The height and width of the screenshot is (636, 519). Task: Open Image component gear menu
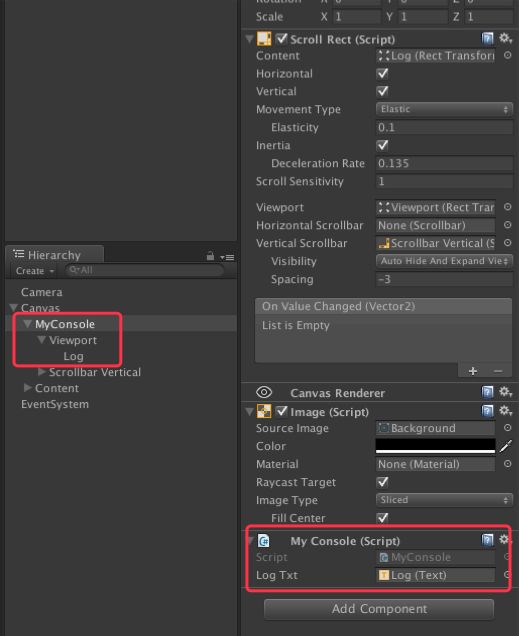click(505, 411)
